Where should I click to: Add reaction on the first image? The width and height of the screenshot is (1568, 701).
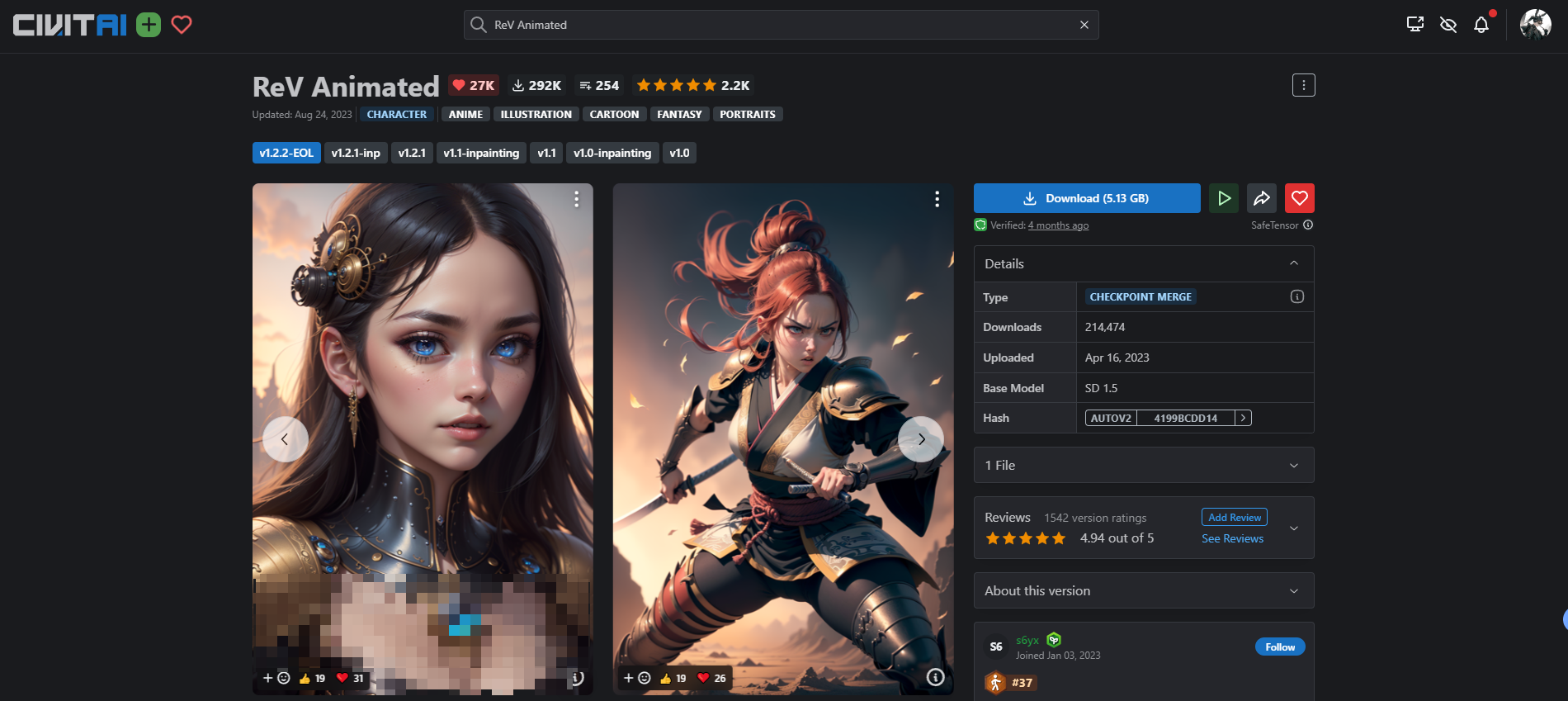(276, 678)
